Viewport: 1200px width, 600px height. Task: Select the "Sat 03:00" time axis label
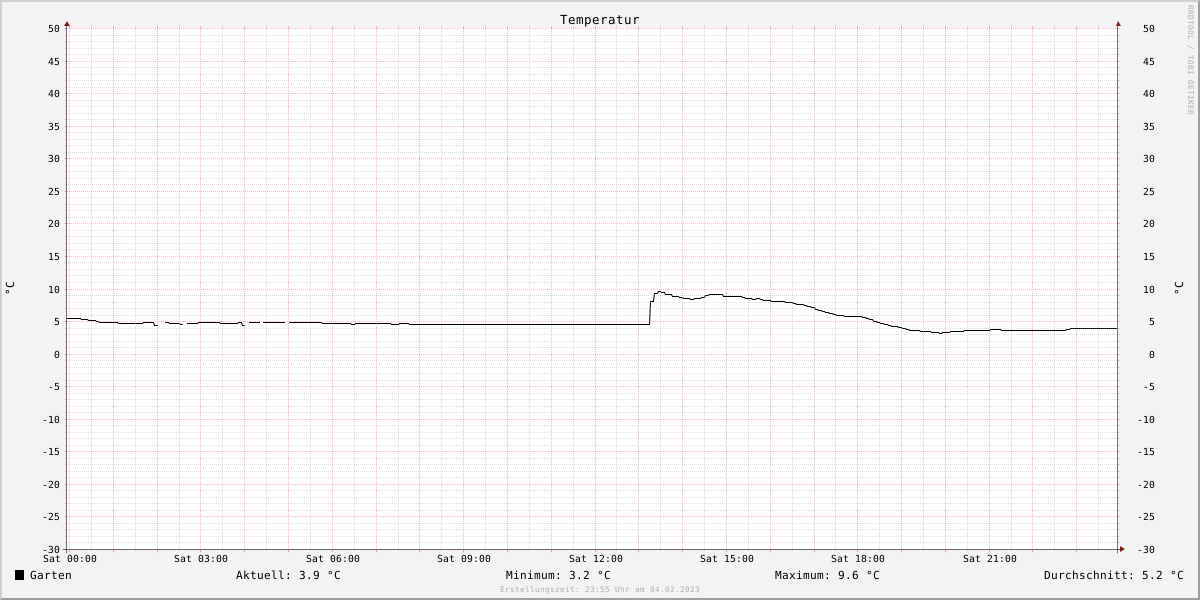pos(201,559)
